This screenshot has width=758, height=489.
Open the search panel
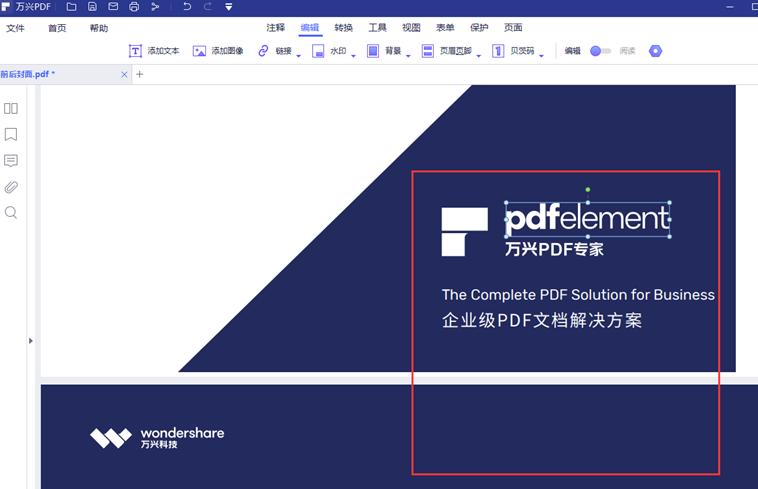pos(11,213)
